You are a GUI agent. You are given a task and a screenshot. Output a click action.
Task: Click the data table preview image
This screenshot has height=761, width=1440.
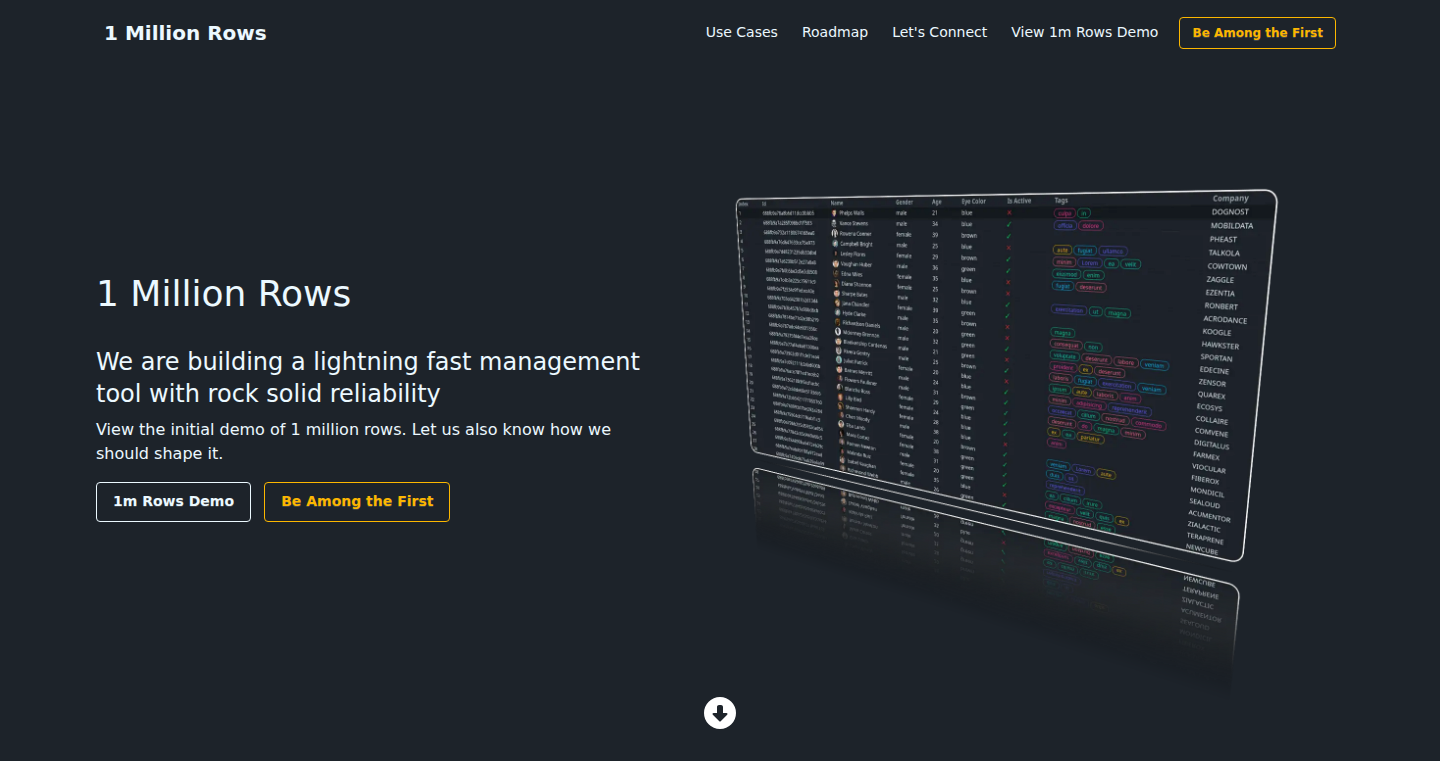pos(1005,375)
